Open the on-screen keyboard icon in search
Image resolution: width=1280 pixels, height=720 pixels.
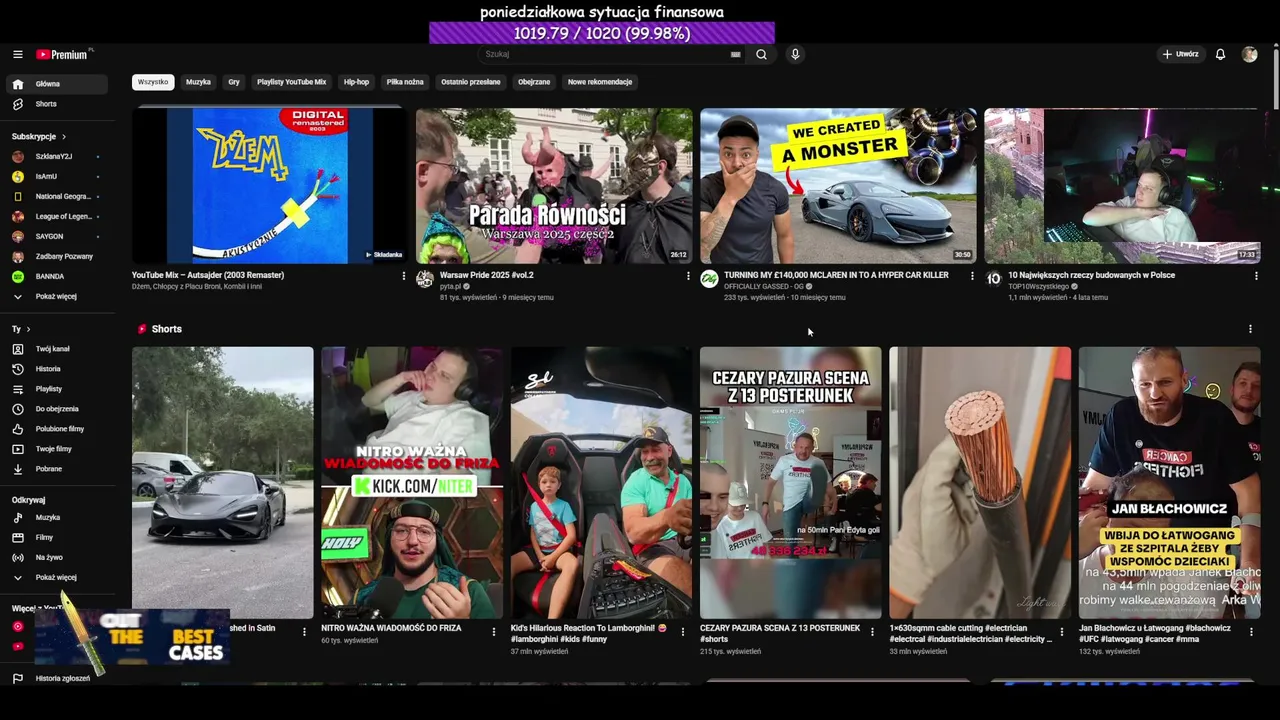pos(736,55)
